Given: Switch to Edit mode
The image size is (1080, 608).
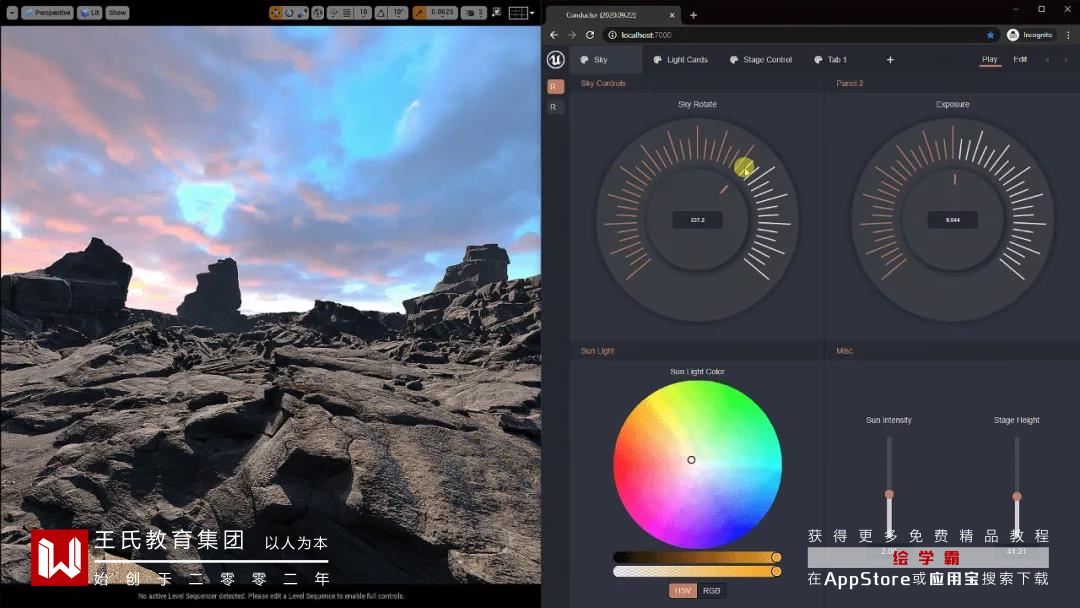Looking at the screenshot, I should pyautogui.click(x=1020, y=59).
